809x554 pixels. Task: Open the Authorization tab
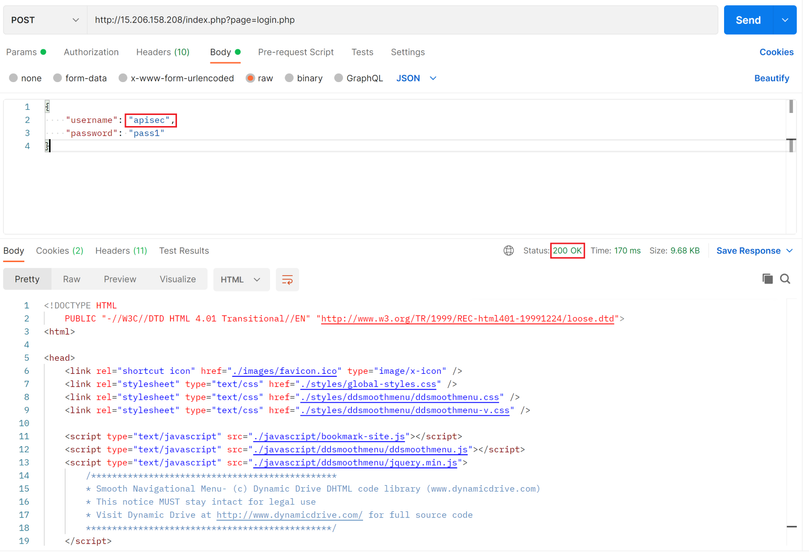[91, 52]
